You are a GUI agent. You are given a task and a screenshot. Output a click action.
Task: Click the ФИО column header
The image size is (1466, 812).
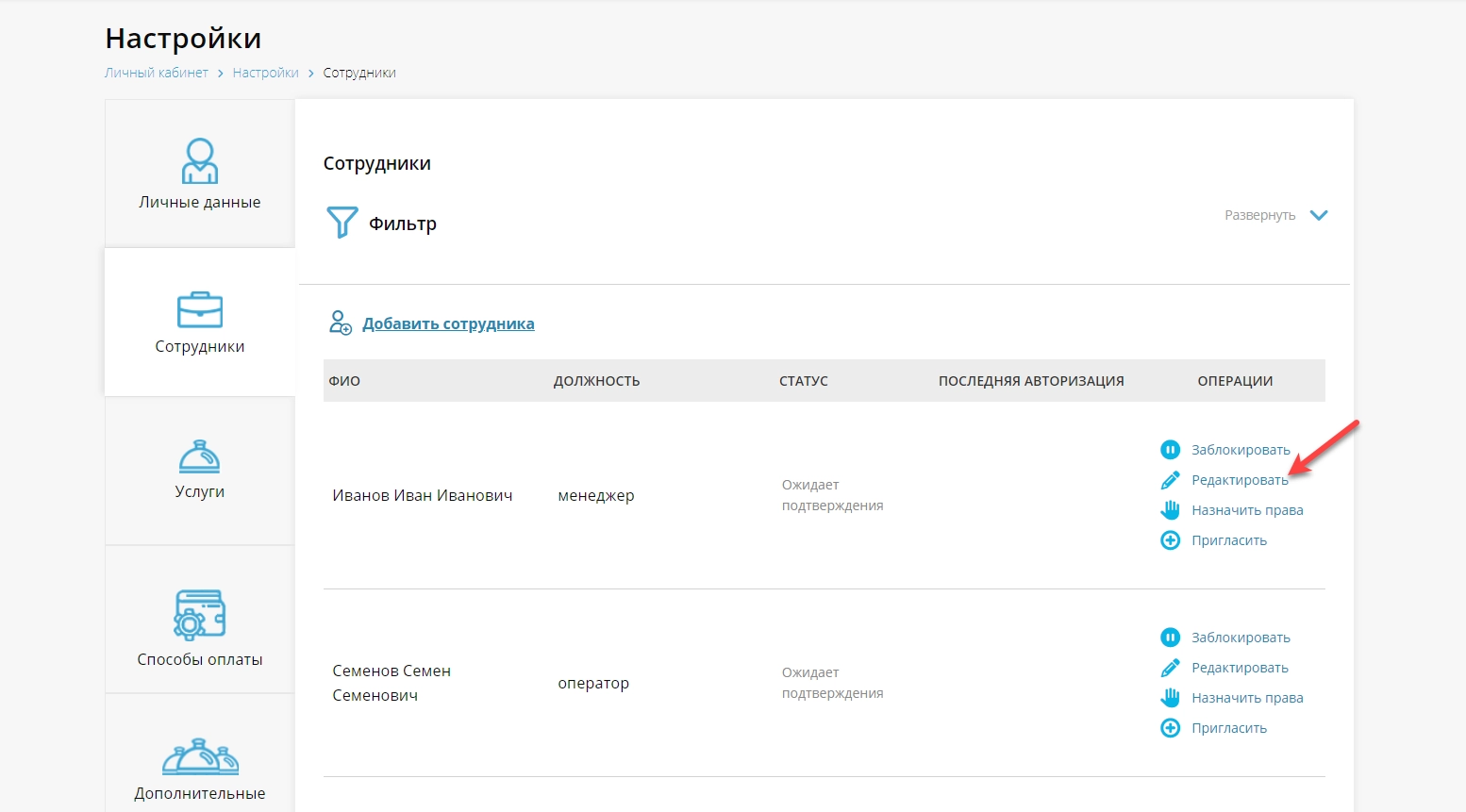coord(344,381)
